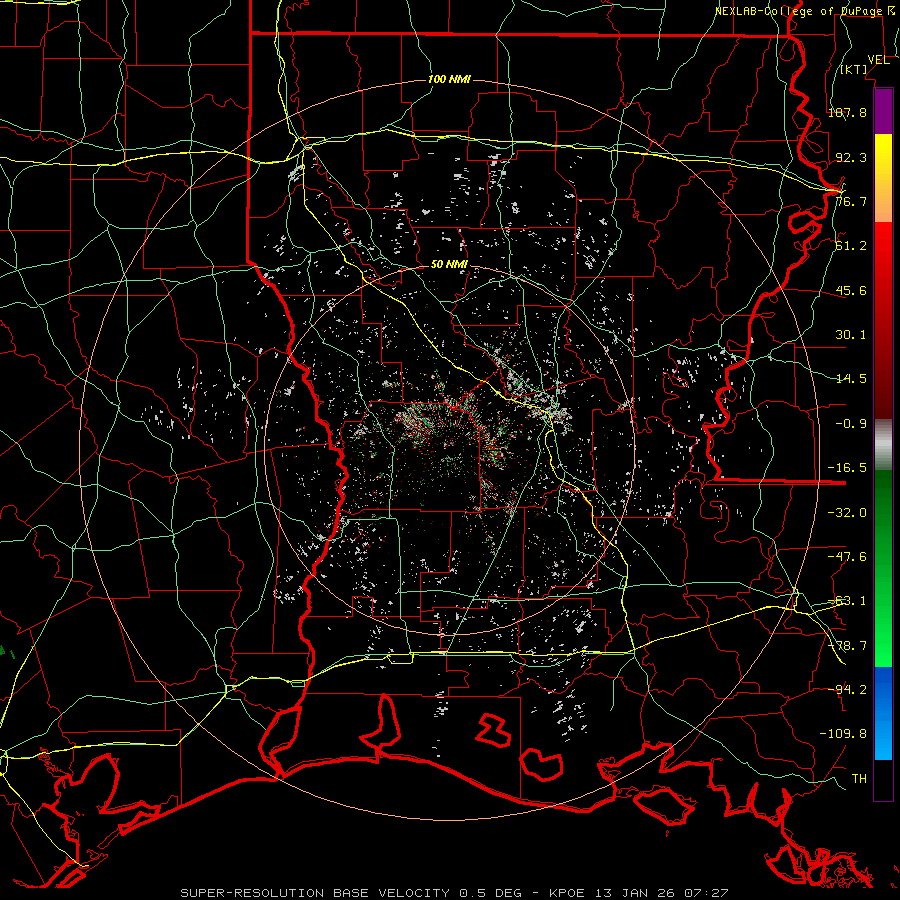Image resolution: width=900 pixels, height=900 pixels.
Task: Click the 107.8 velocity legend value
Action: (x=847, y=112)
